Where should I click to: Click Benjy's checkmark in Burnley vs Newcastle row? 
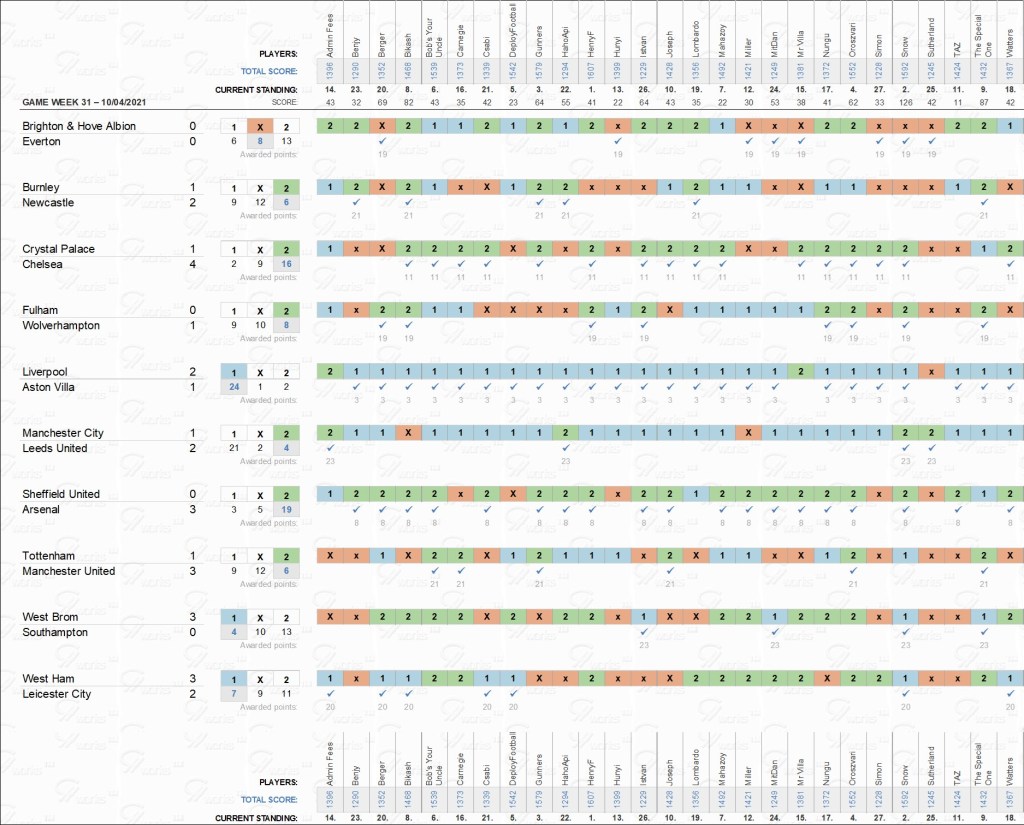(357, 202)
